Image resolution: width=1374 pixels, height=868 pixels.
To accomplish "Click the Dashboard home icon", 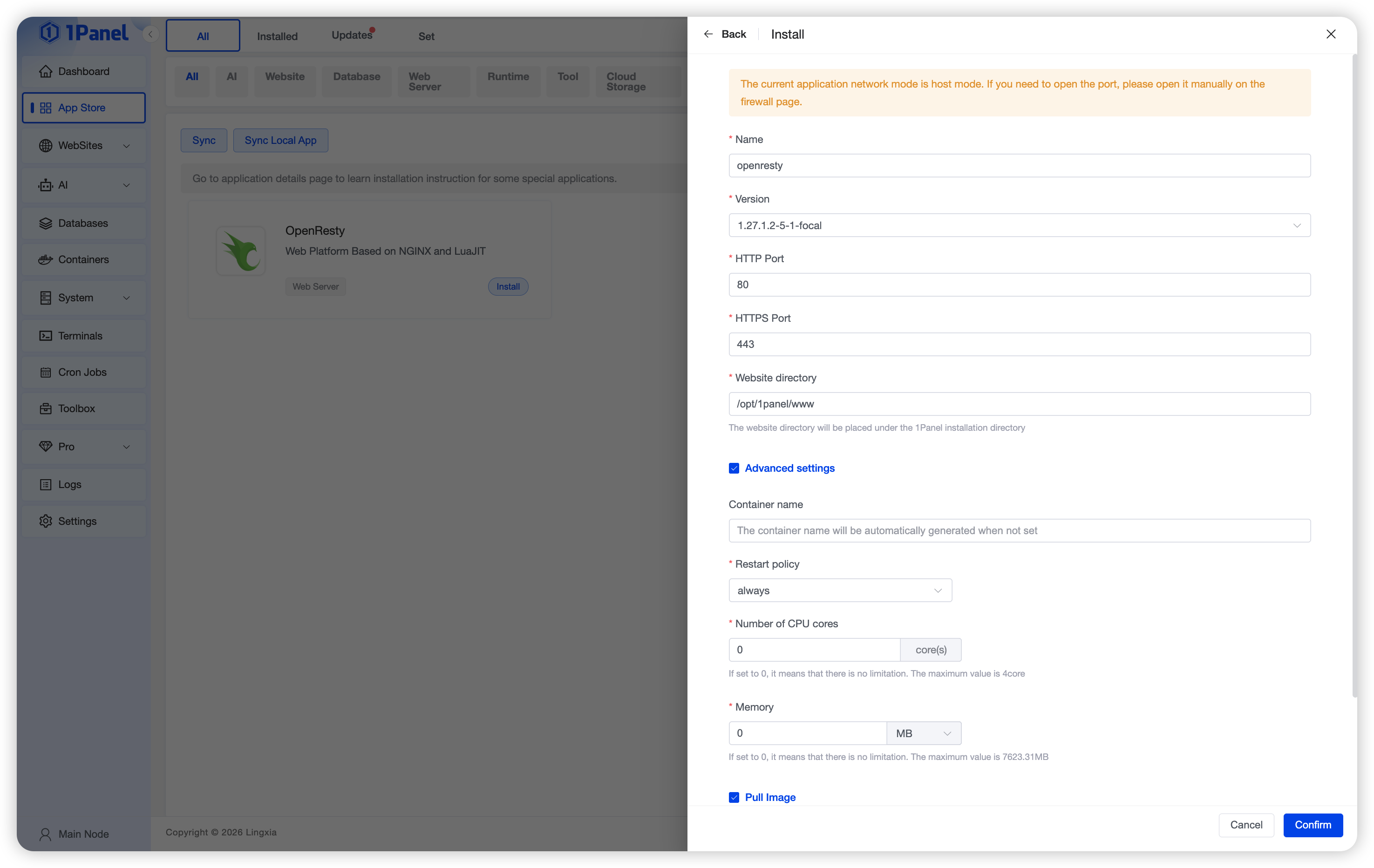I will point(45,71).
